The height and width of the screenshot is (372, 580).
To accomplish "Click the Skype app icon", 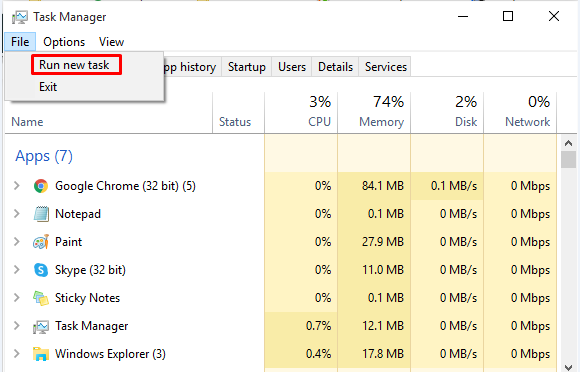I will point(41,270).
